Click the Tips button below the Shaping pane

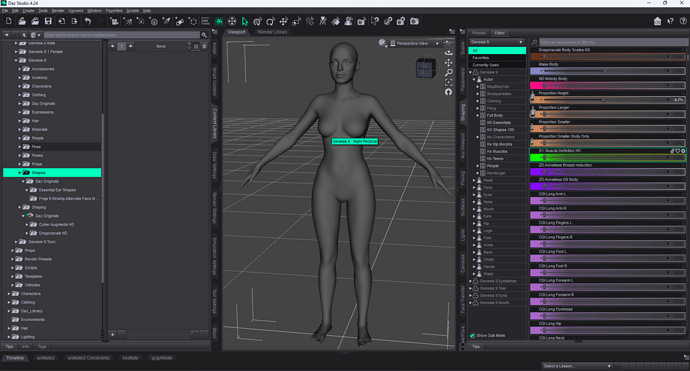tap(476, 347)
